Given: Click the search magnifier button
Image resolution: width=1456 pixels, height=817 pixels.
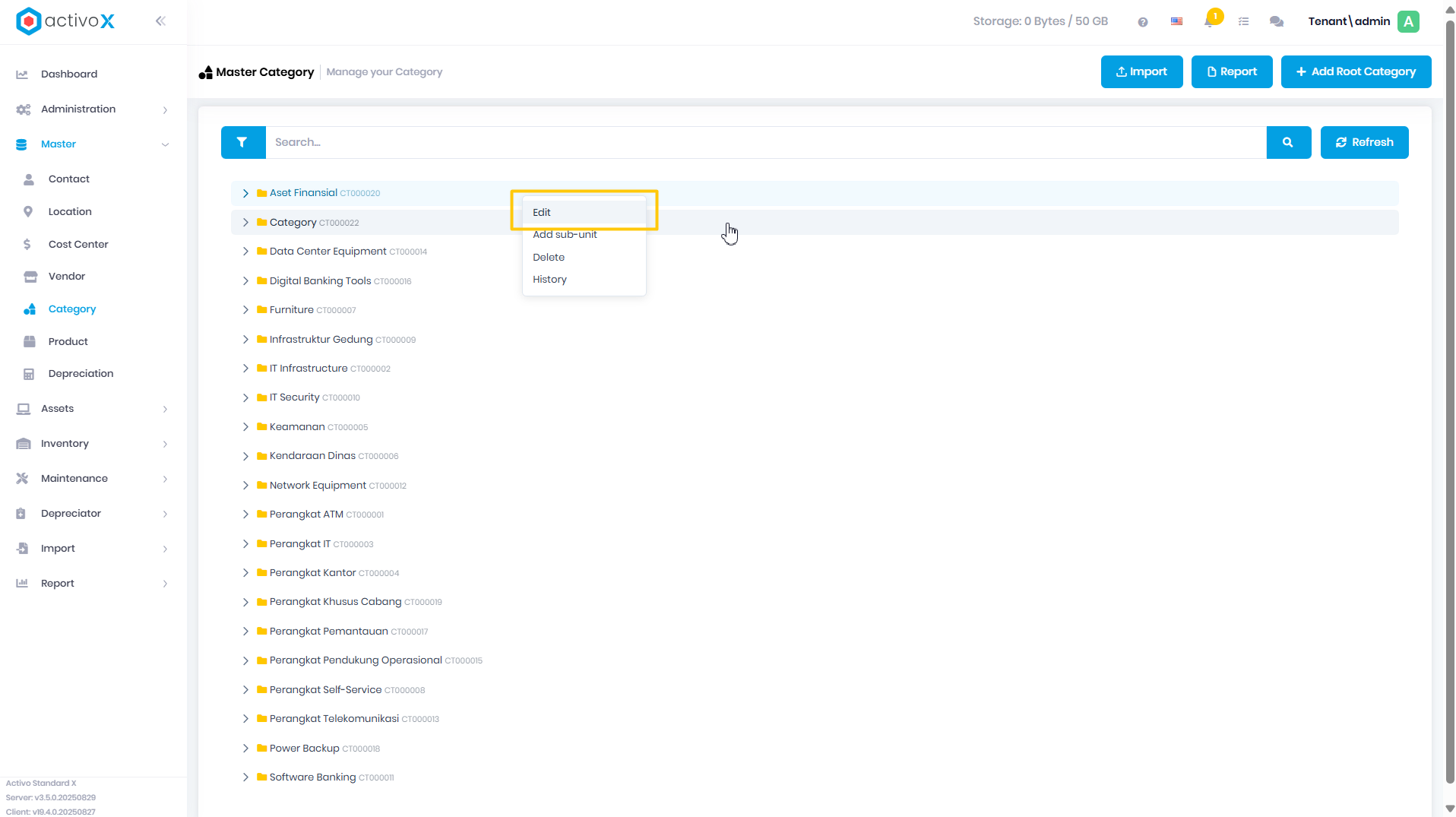Looking at the screenshot, I should pyautogui.click(x=1288, y=142).
